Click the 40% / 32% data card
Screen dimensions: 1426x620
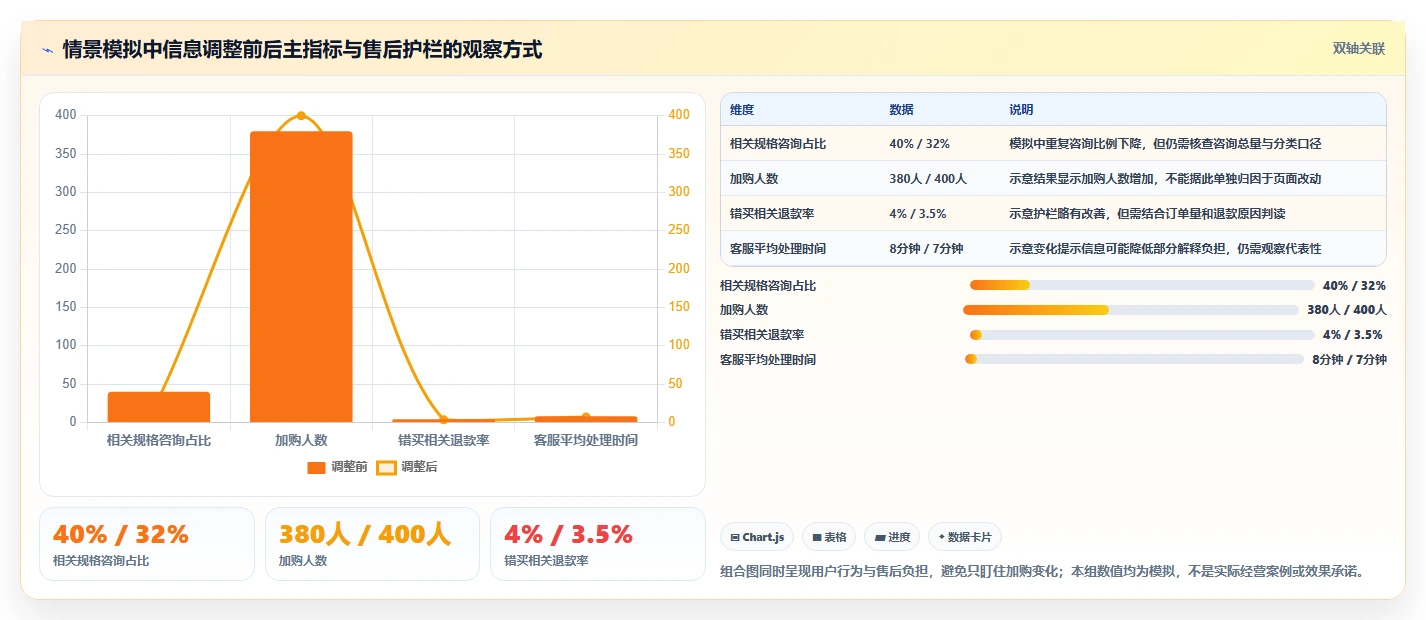tap(147, 544)
